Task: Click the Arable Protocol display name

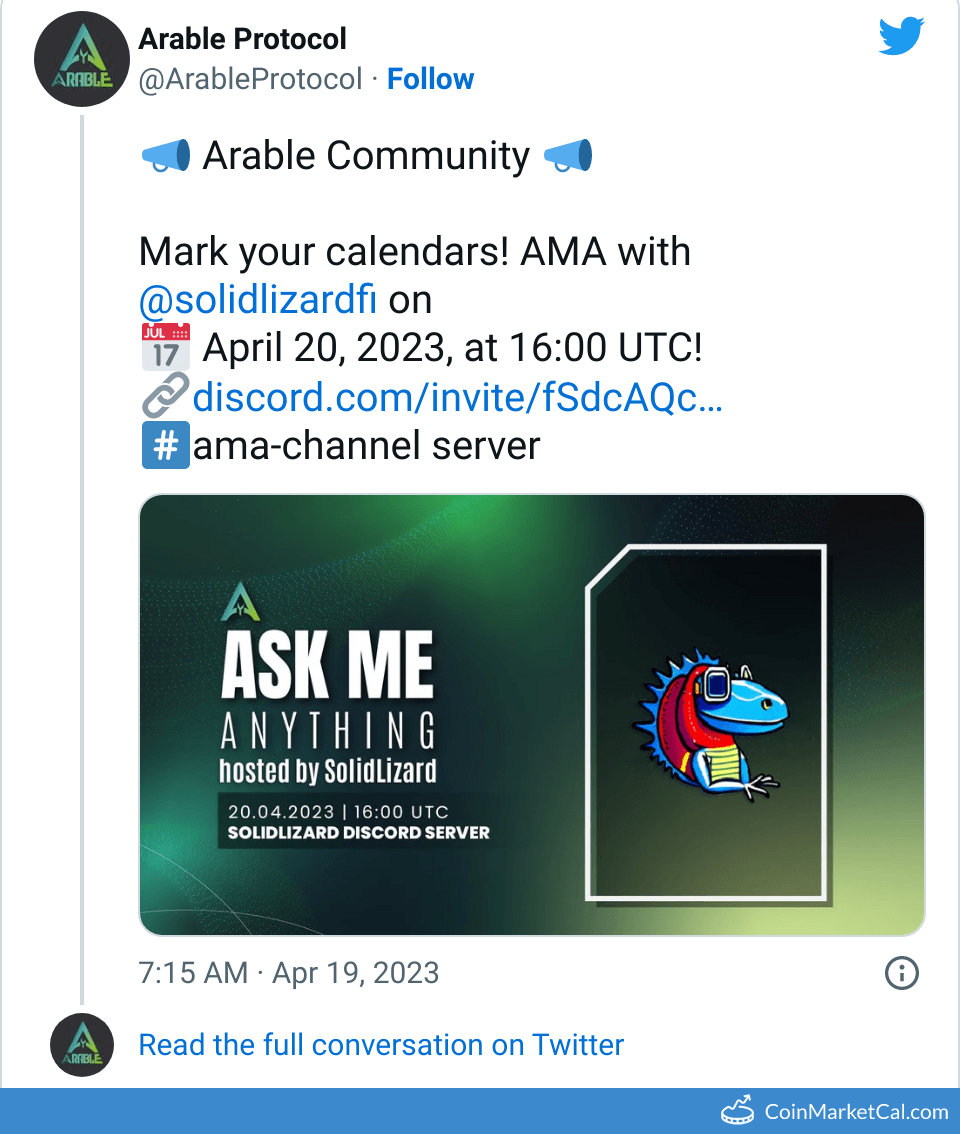Action: [242, 39]
